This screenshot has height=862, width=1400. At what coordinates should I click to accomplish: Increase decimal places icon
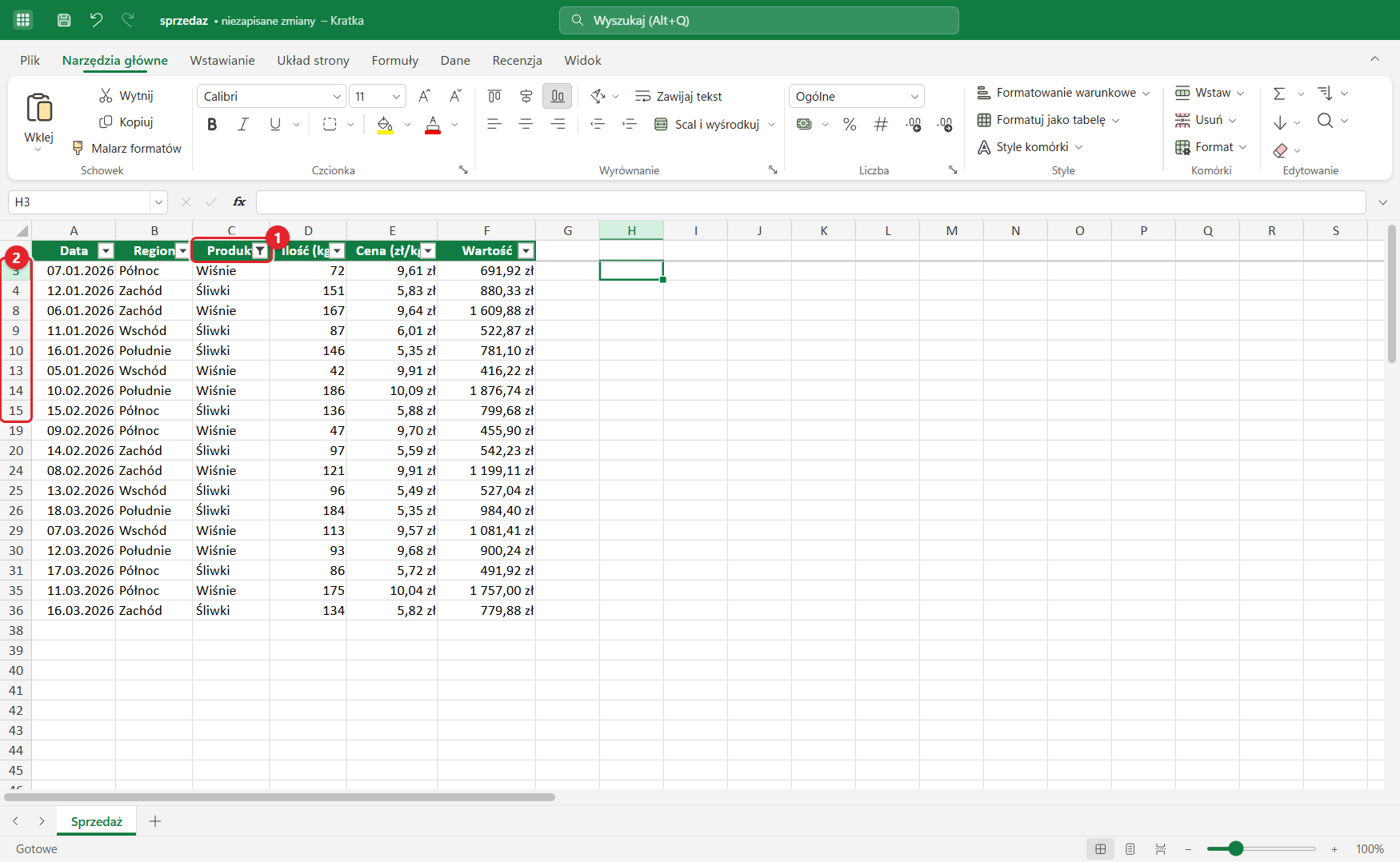[x=914, y=124]
